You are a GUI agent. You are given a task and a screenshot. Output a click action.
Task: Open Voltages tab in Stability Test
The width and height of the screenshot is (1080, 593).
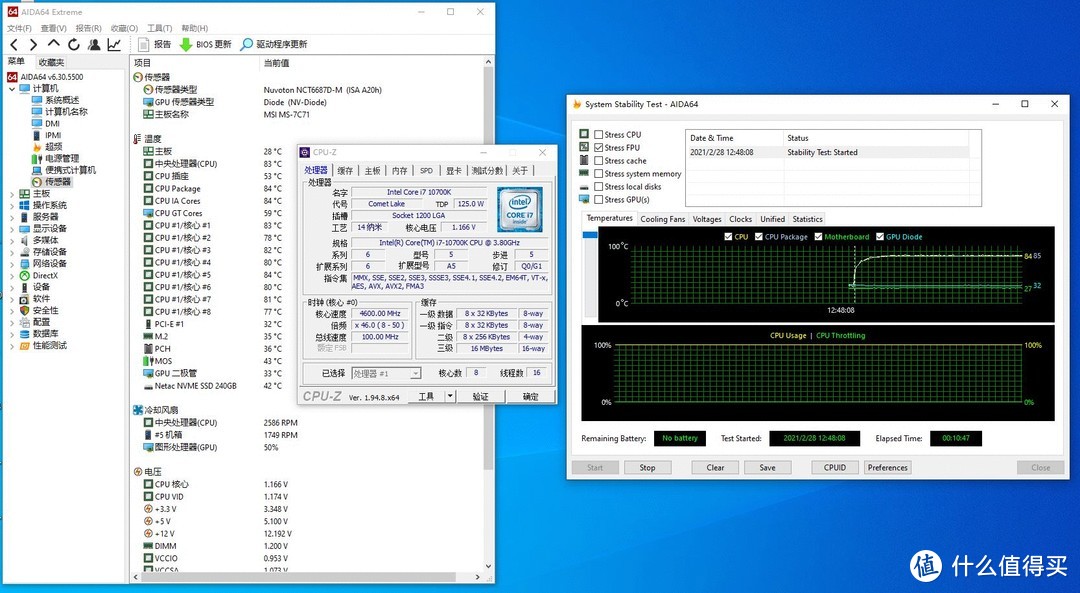coord(707,219)
